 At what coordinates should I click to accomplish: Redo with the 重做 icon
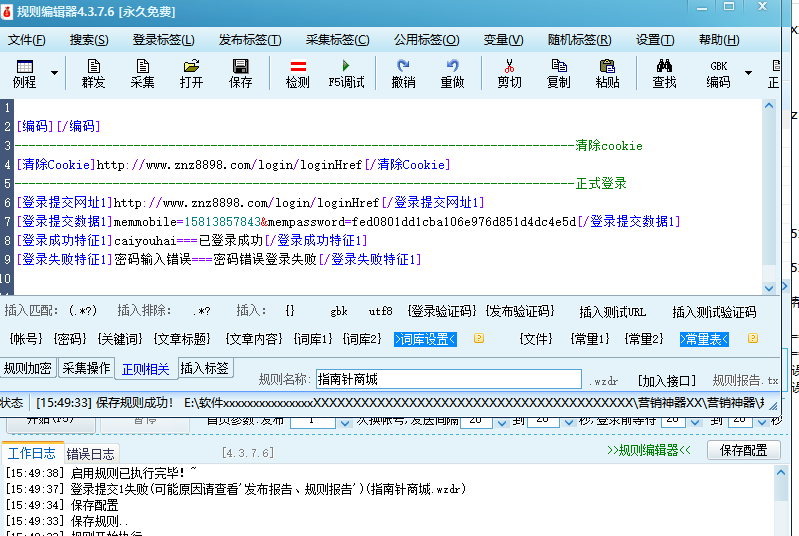click(x=452, y=73)
